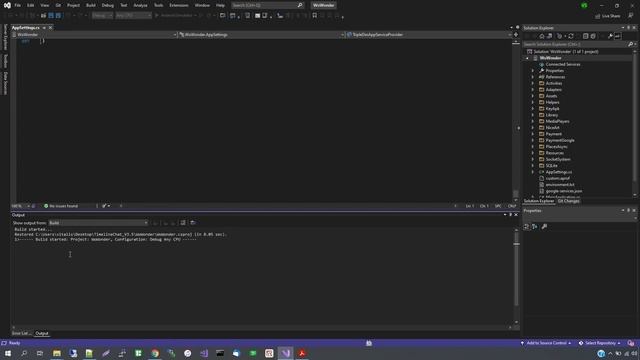
Task: Collapse the WoWonder project node
Action: pyautogui.click(x=527, y=58)
